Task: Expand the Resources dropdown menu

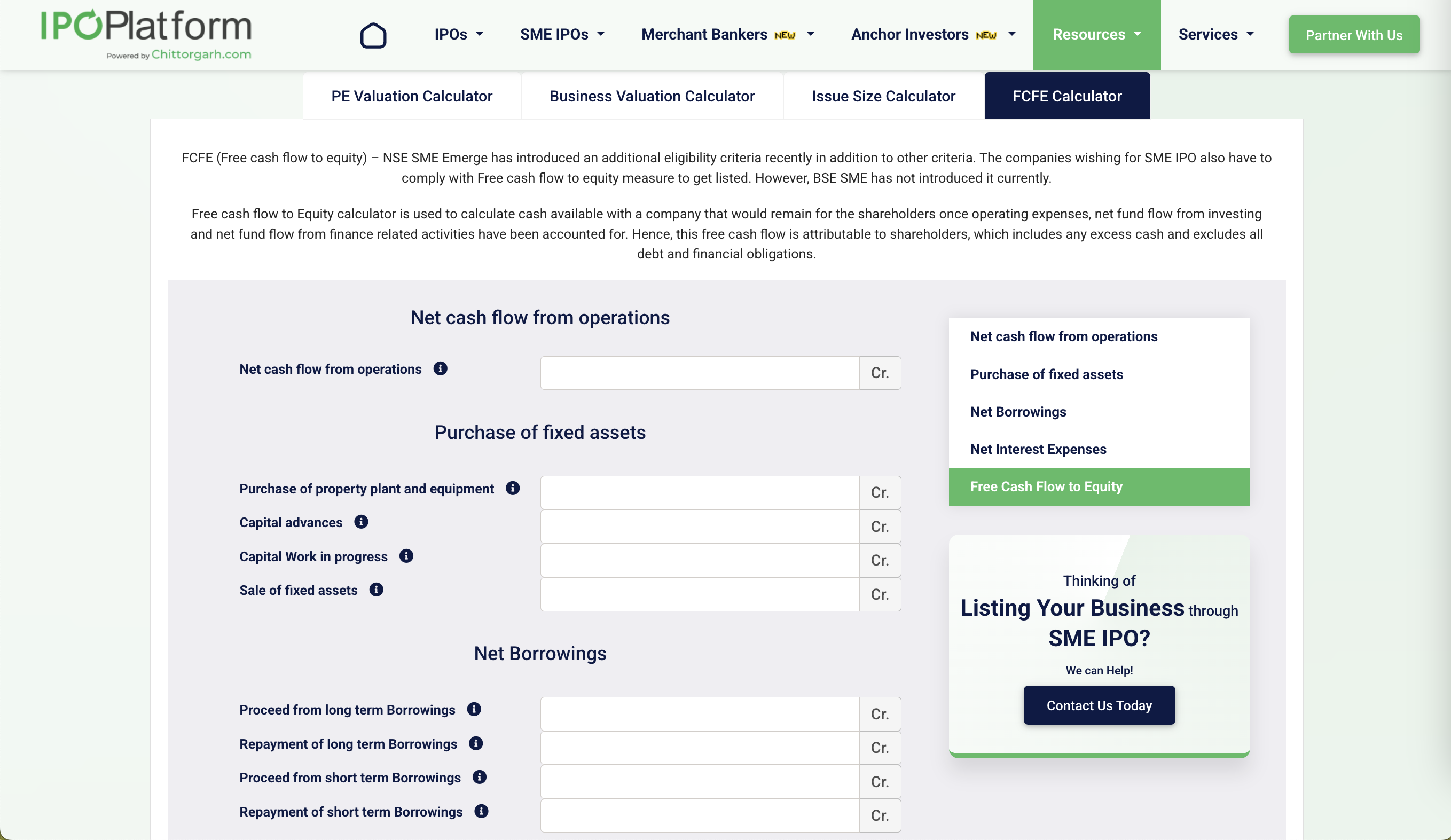Action: 1097,34
